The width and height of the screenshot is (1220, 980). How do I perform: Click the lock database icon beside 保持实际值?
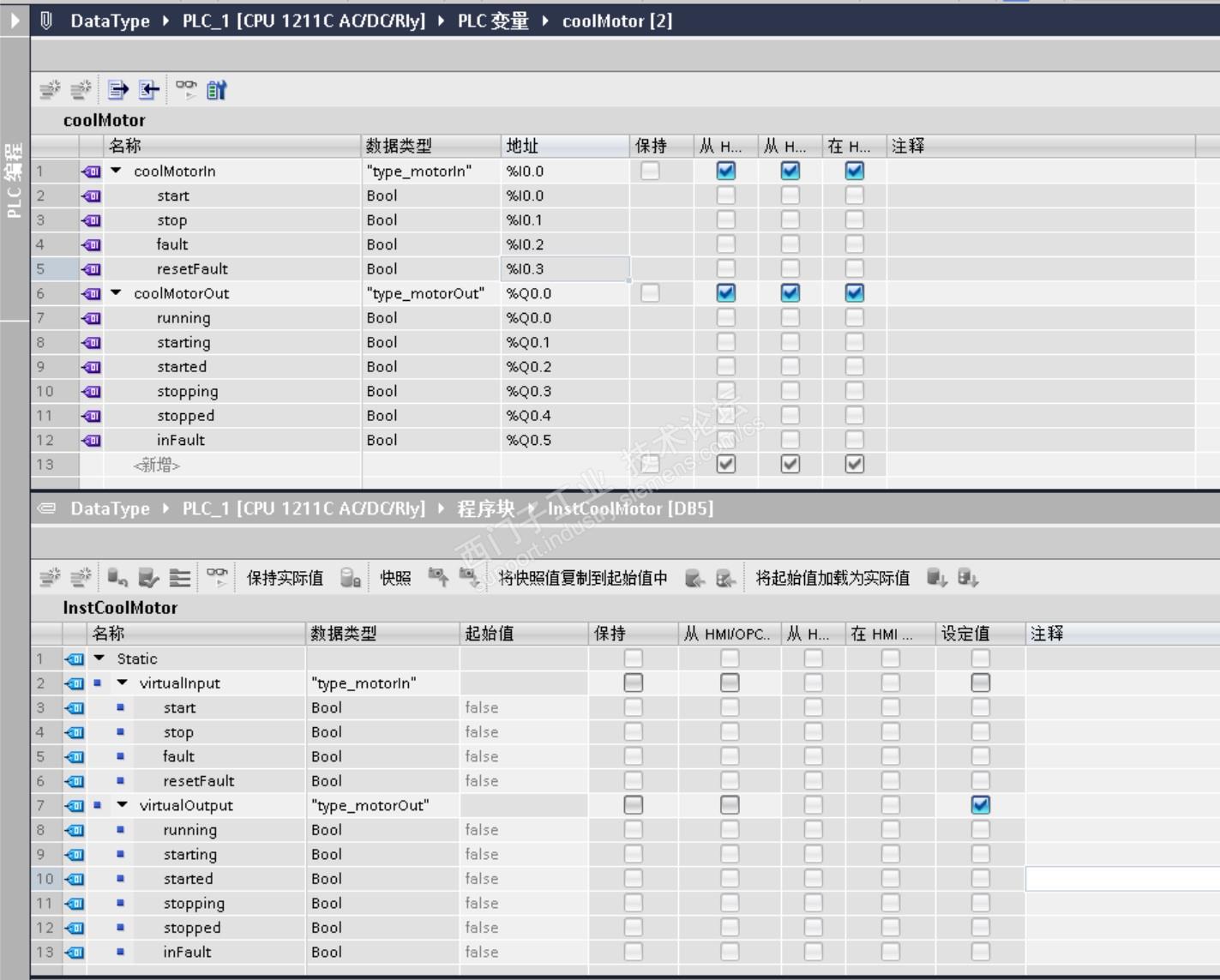[x=350, y=577]
